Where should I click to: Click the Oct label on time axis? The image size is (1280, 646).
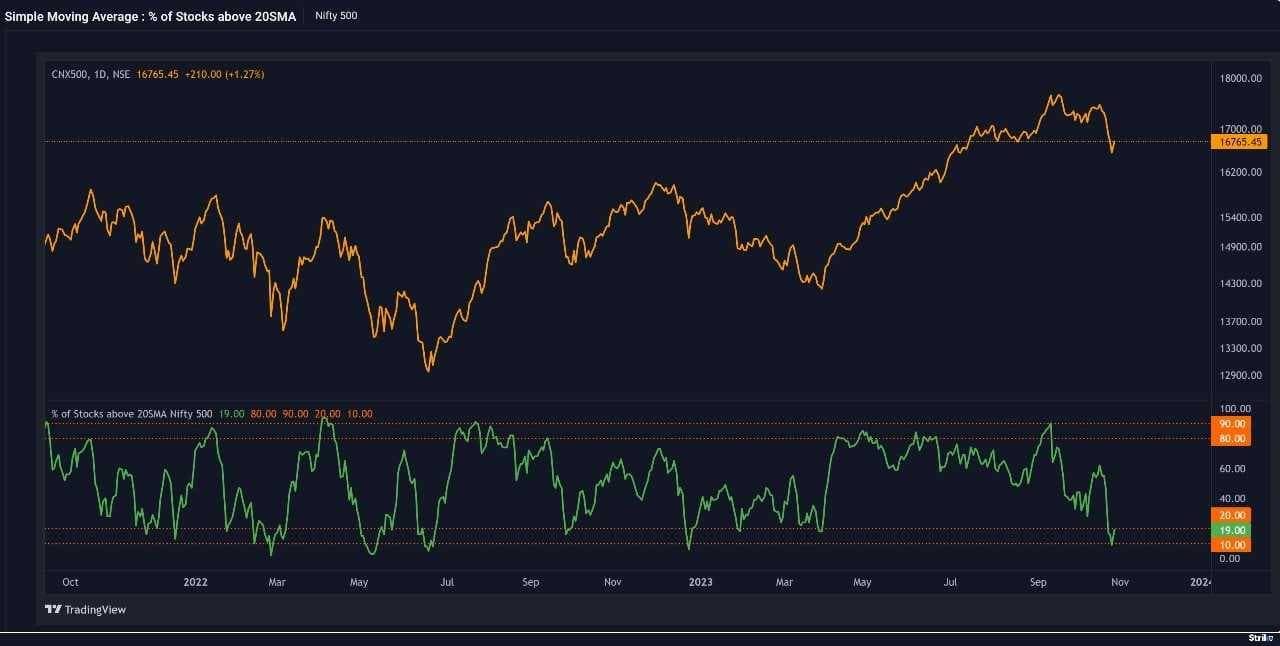70,582
